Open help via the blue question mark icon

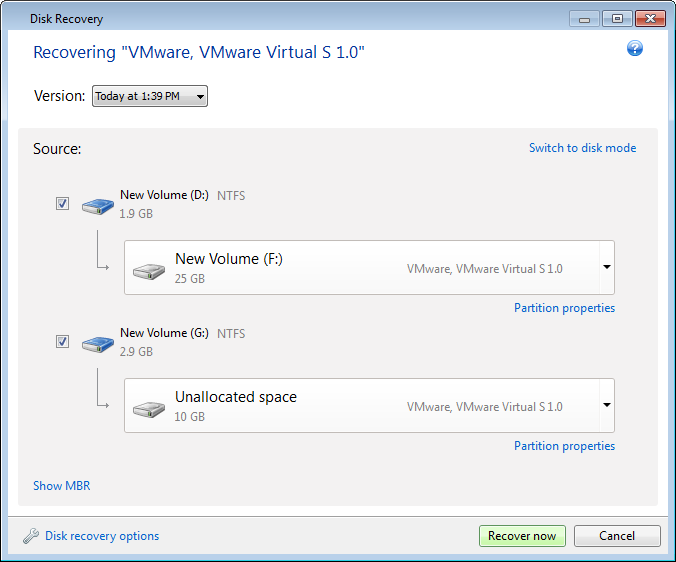pyautogui.click(x=635, y=48)
